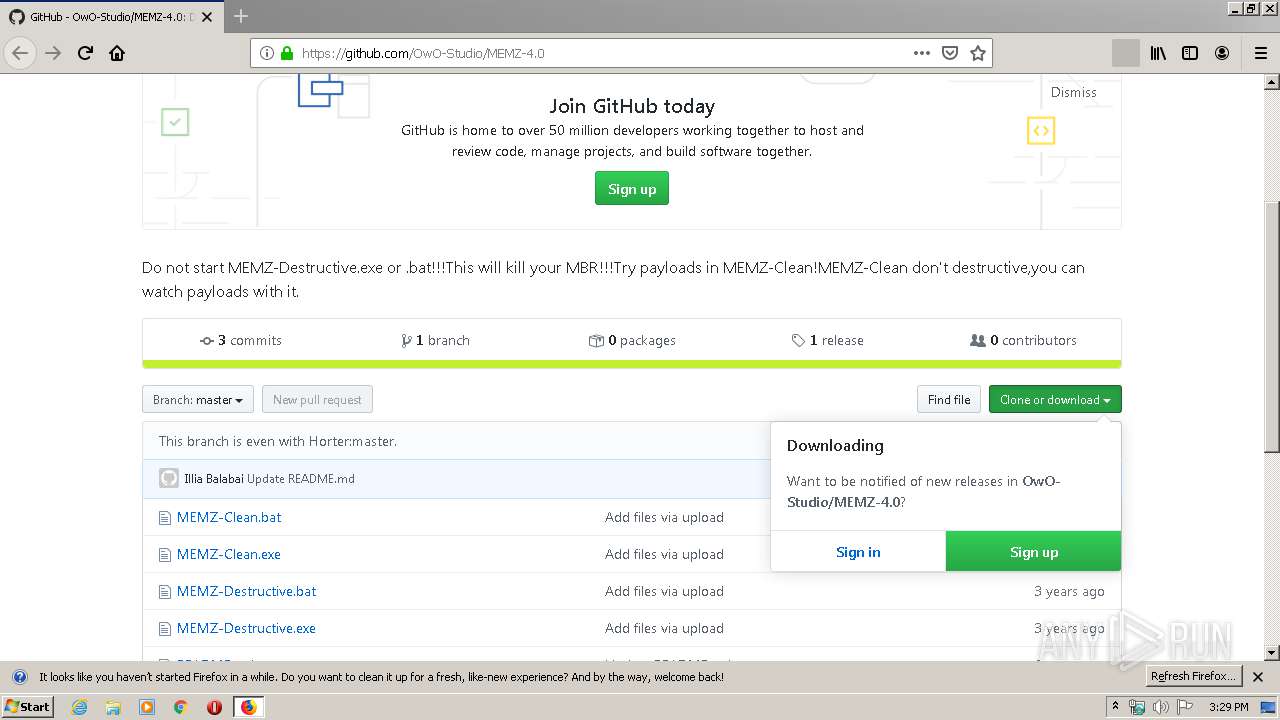Screen dimensions: 1280x720
Task: Click the Refresh Firefox… button
Action: click(x=1194, y=677)
